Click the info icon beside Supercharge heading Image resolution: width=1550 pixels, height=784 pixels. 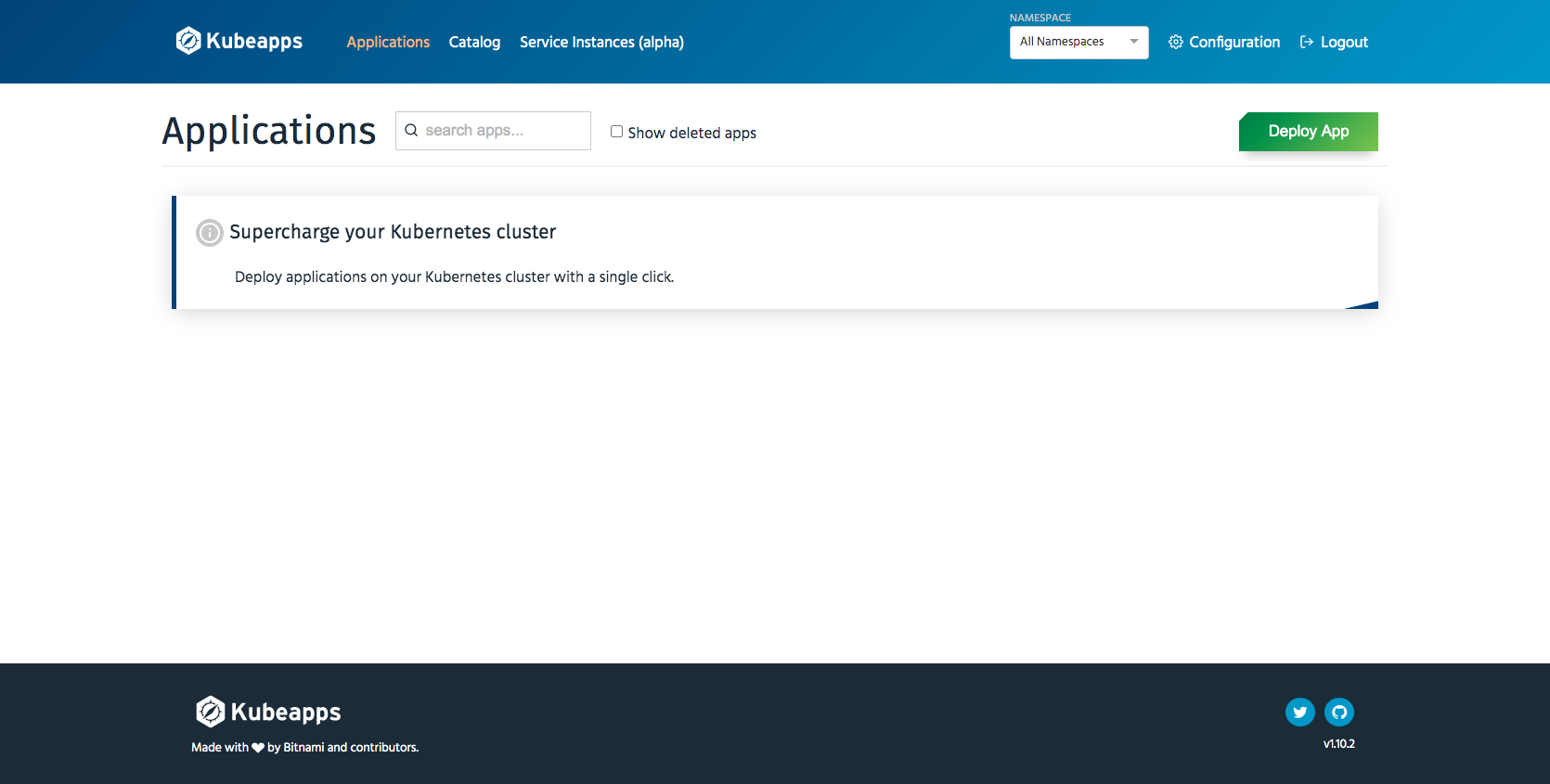[210, 232]
